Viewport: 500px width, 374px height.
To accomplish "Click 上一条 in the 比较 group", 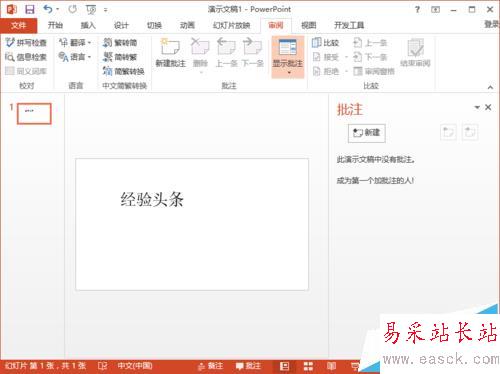I will tap(370, 42).
